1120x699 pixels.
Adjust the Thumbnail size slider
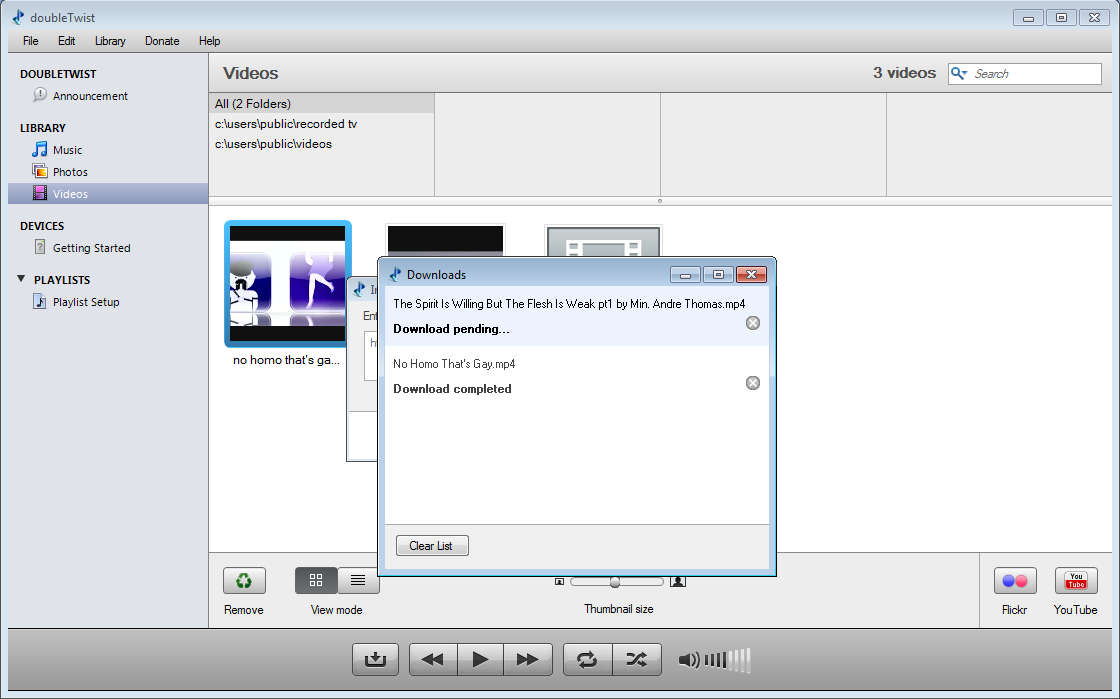[617, 582]
